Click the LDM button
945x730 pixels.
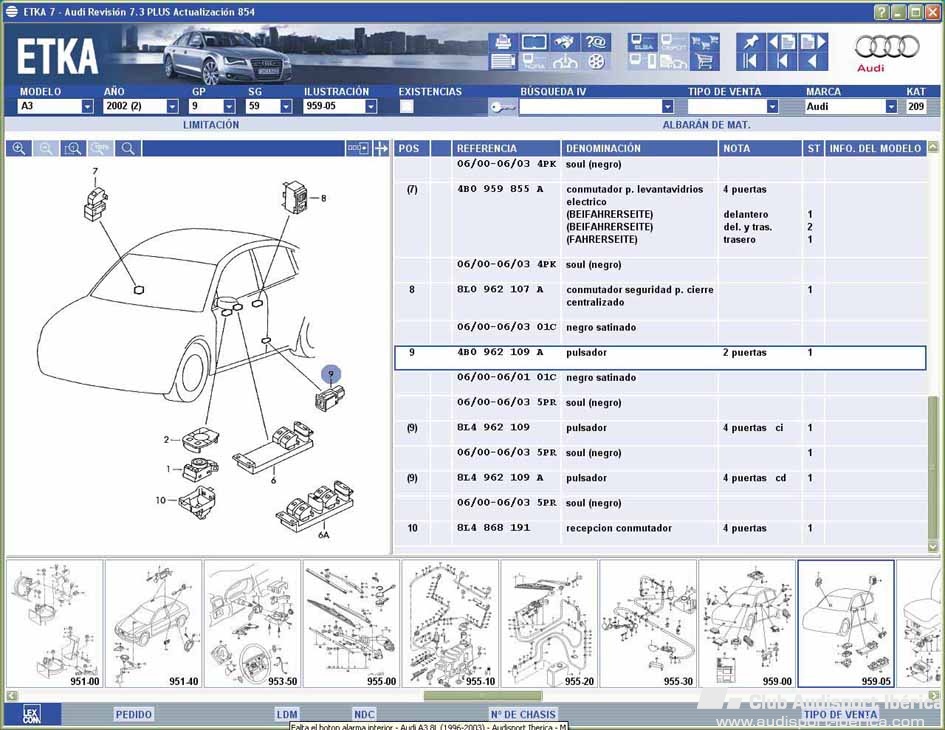tap(287, 715)
